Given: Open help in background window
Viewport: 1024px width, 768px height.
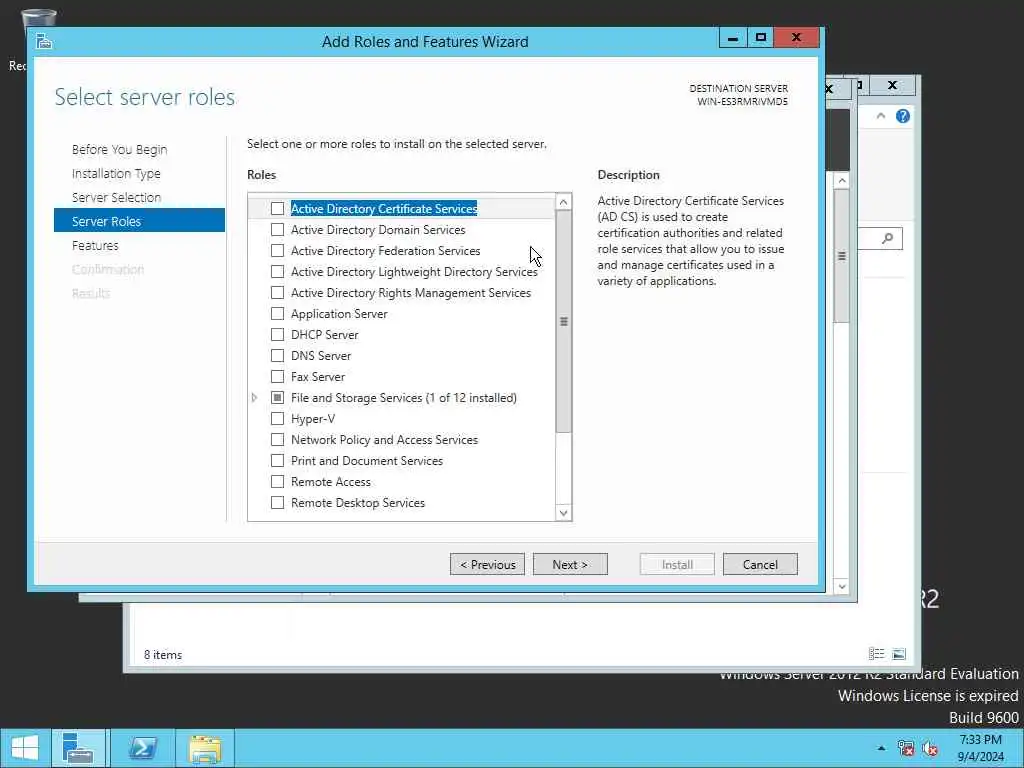Looking at the screenshot, I should (903, 116).
